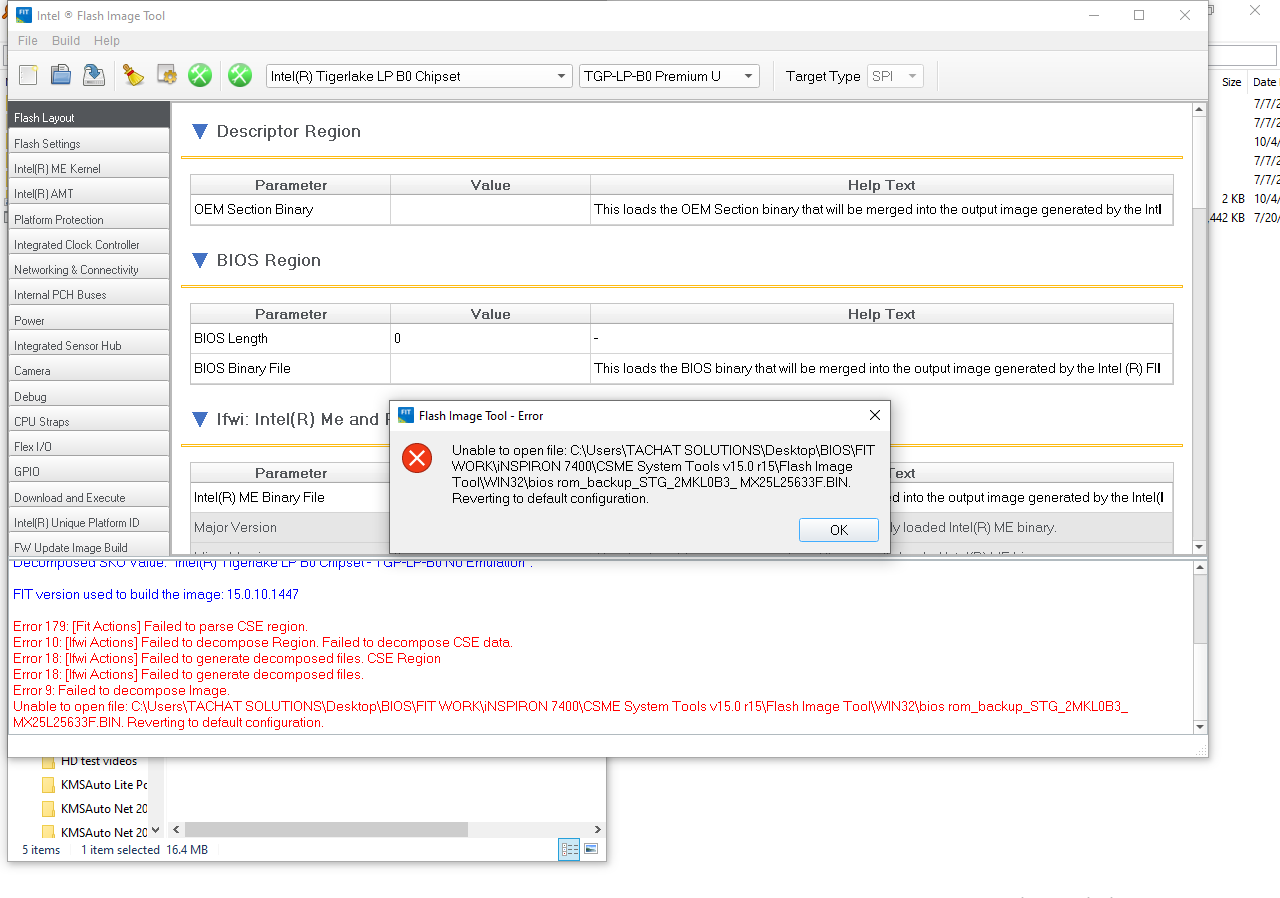Click the Open folder toolbar icon
This screenshot has height=898, width=1280.
pos(61,75)
